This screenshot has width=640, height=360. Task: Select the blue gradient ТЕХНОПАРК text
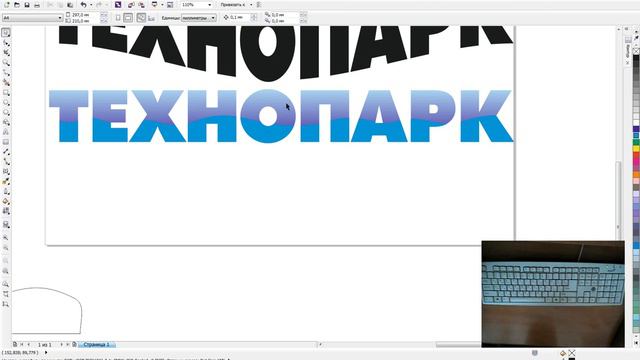click(x=281, y=116)
